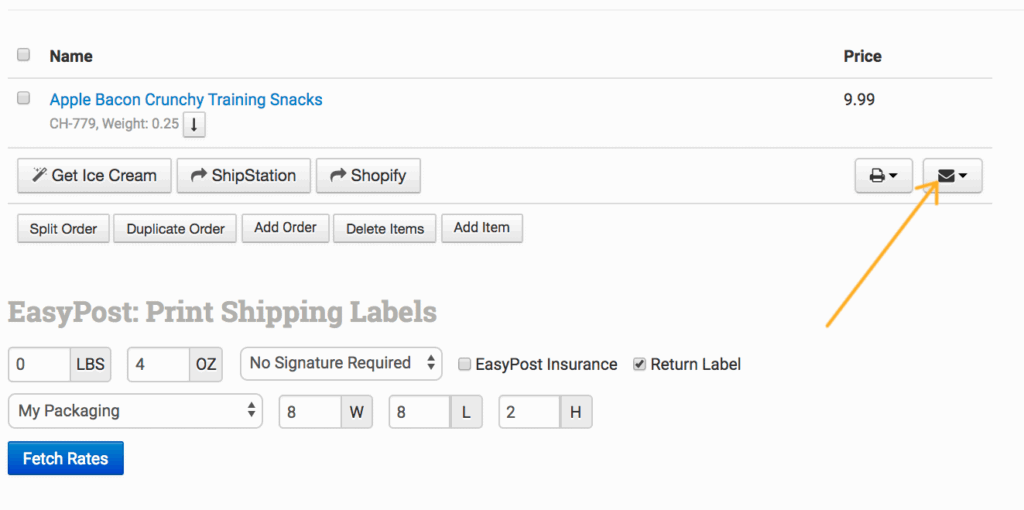Open the printer options dropdown

(x=883, y=176)
